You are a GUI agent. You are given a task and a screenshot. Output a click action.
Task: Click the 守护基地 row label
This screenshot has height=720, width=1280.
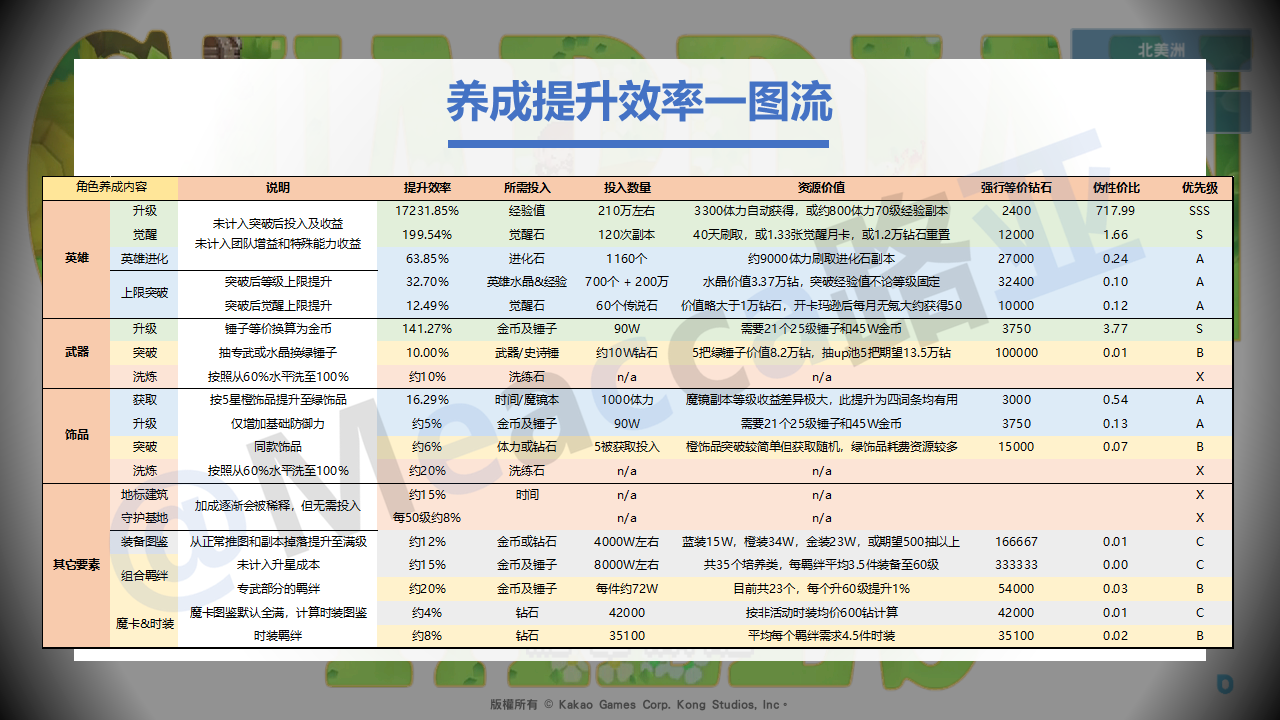click(x=144, y=518)
